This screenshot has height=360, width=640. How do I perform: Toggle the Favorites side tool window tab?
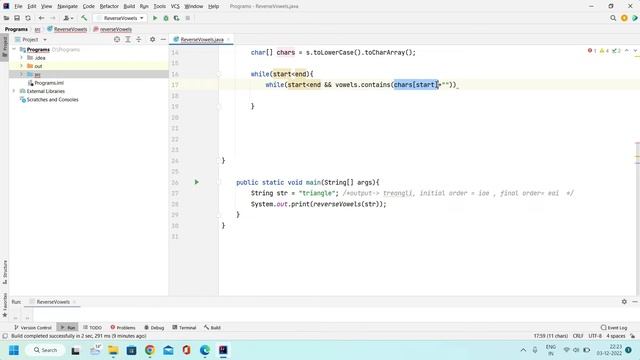tap(4, 304)
